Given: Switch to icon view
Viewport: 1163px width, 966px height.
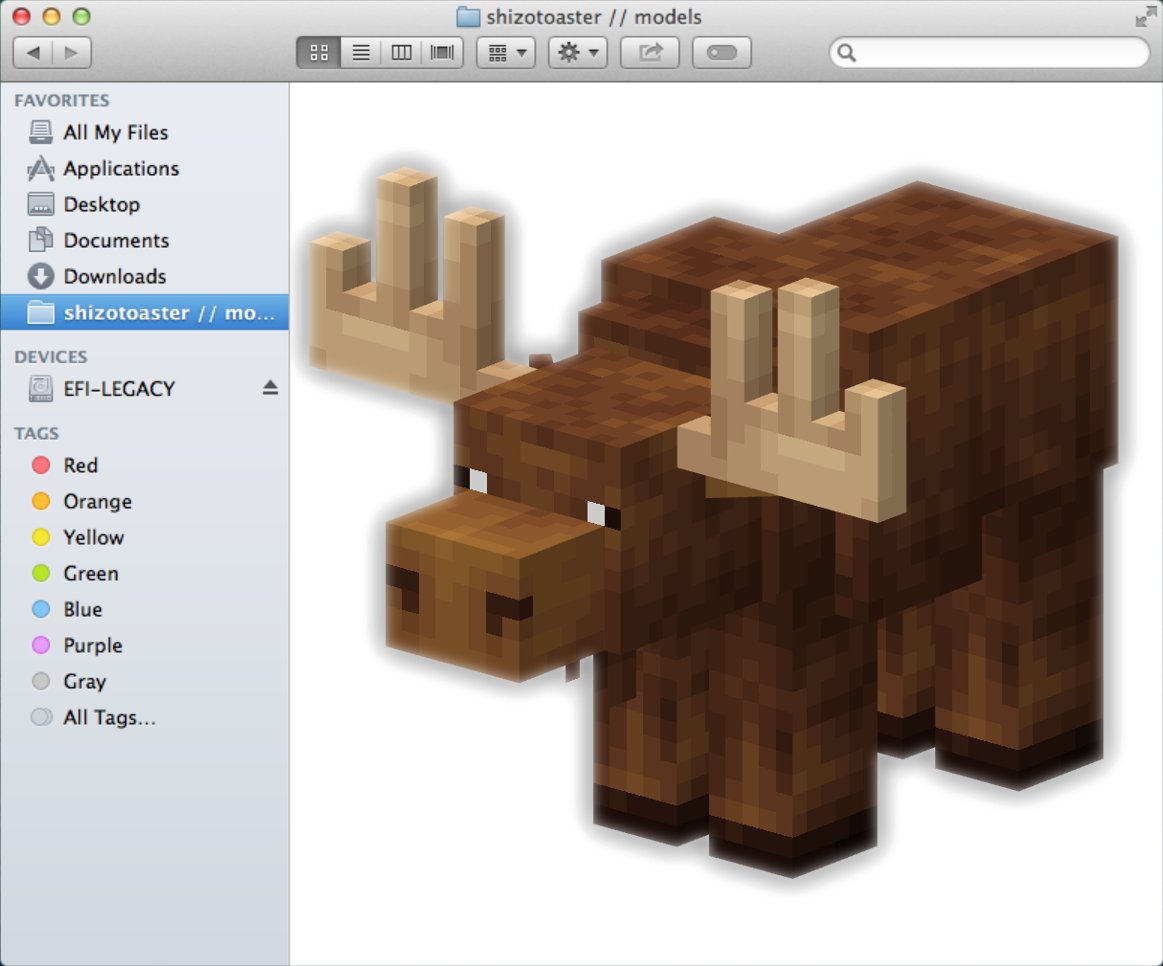Looking at the screenshot, I should [x=319, y=53].
